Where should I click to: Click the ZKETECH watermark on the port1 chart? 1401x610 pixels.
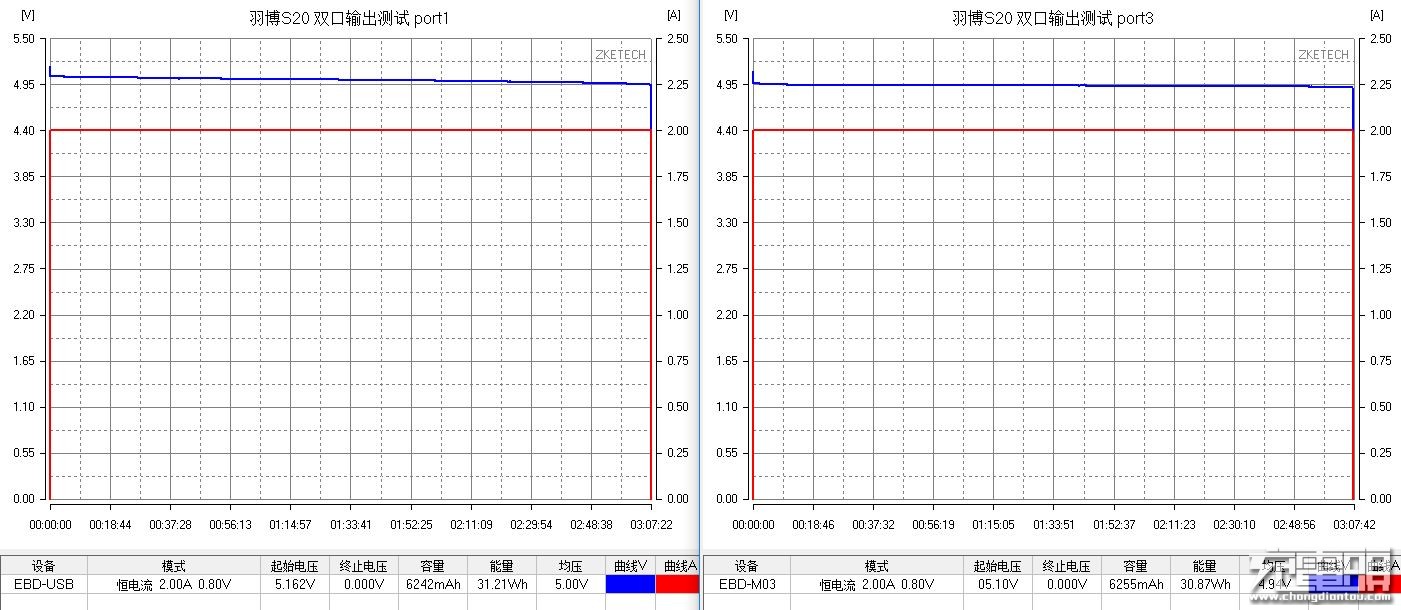pyautogui.click(x=620, y=55)
